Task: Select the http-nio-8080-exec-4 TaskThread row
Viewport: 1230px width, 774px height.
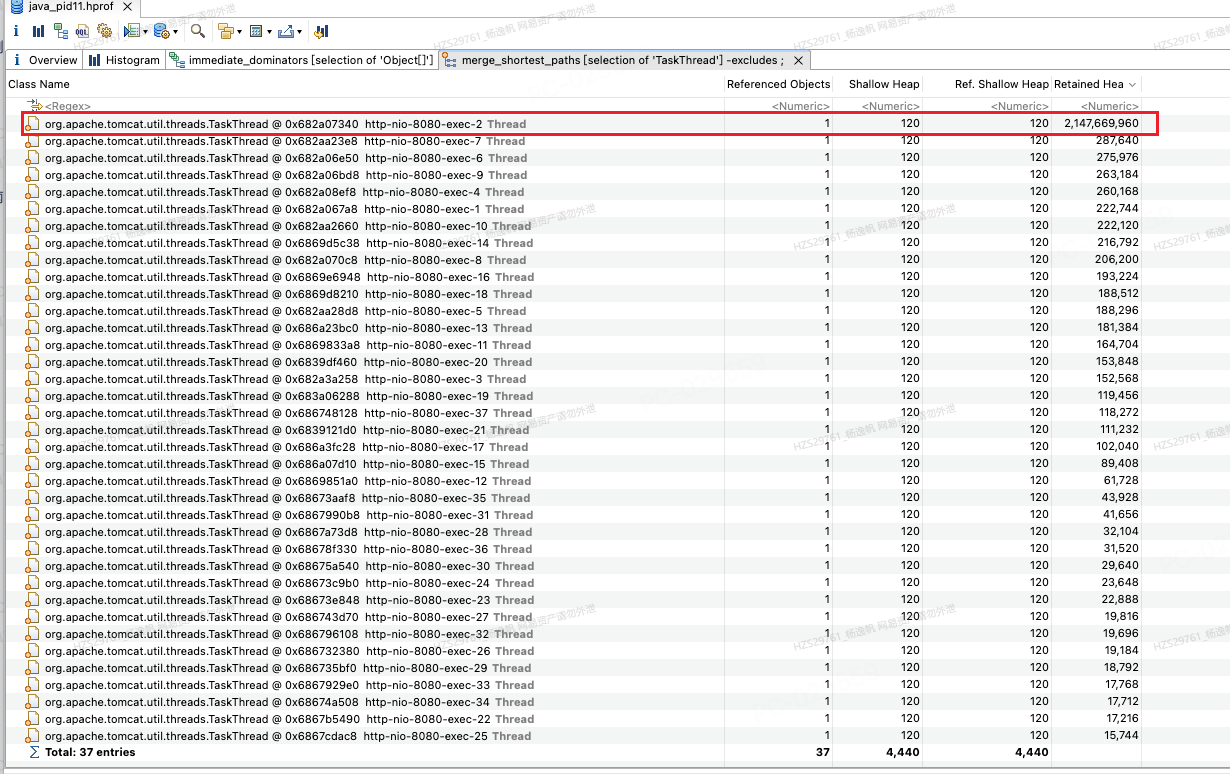Action: 572,192
